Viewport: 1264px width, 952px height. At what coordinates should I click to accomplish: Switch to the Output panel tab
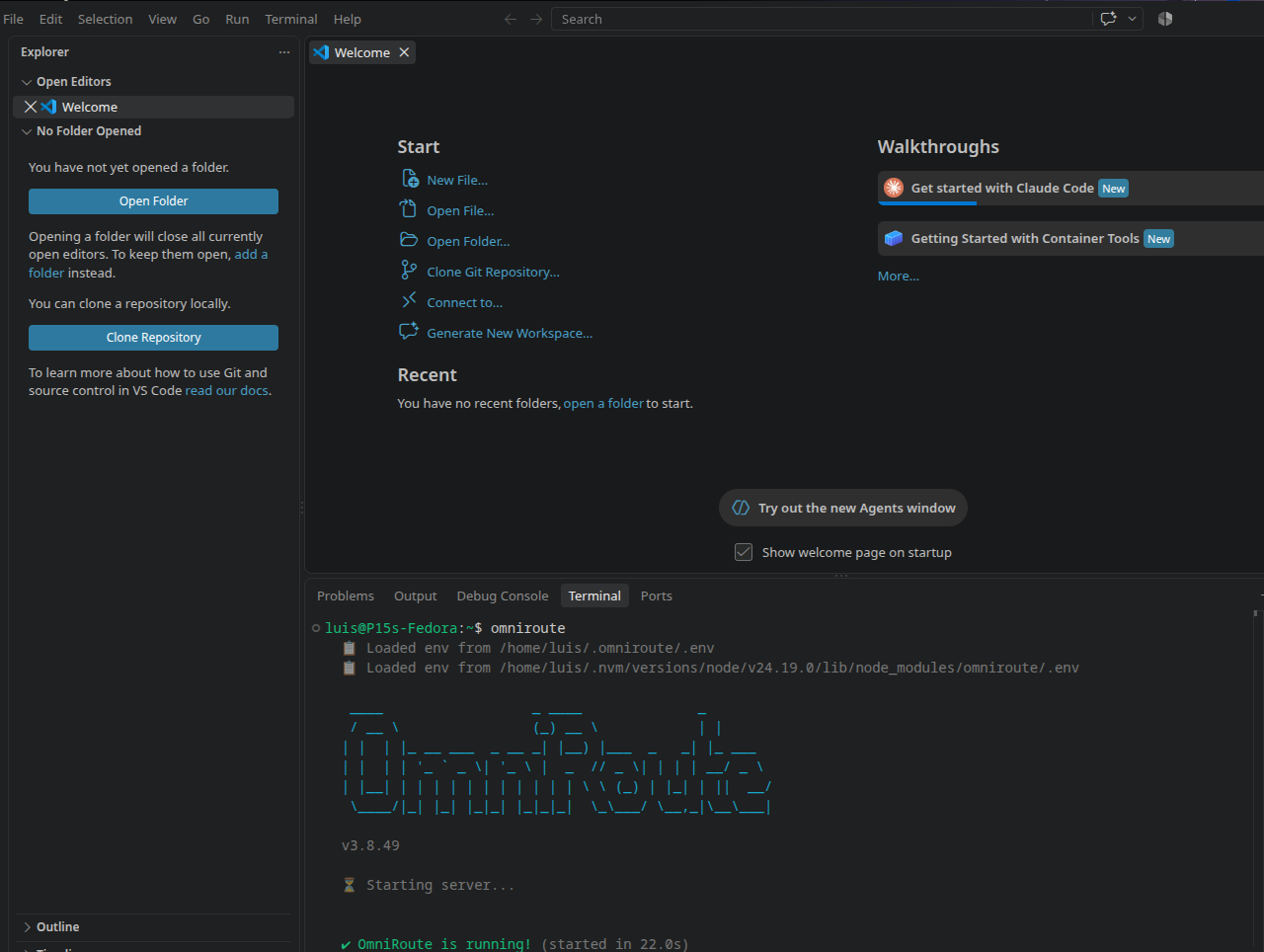416,595
